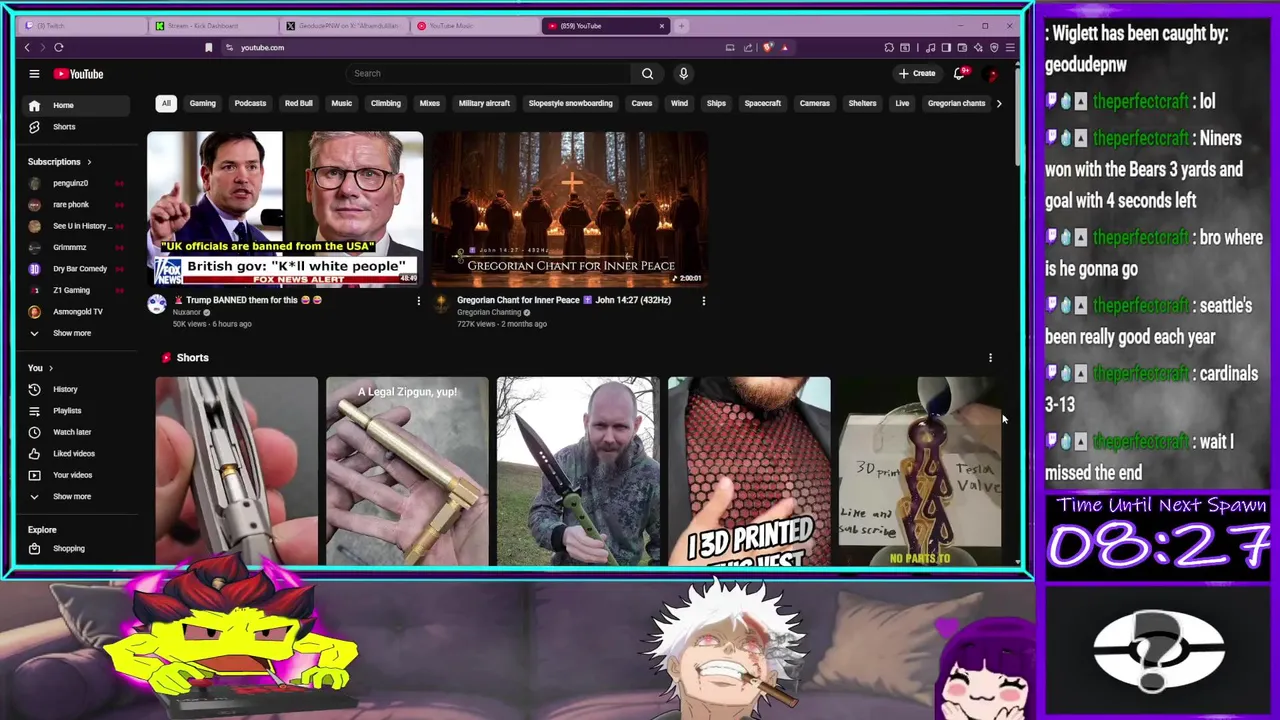1280x720 pixels.
Task: Select the All filter chip
Action: point(166,103)
